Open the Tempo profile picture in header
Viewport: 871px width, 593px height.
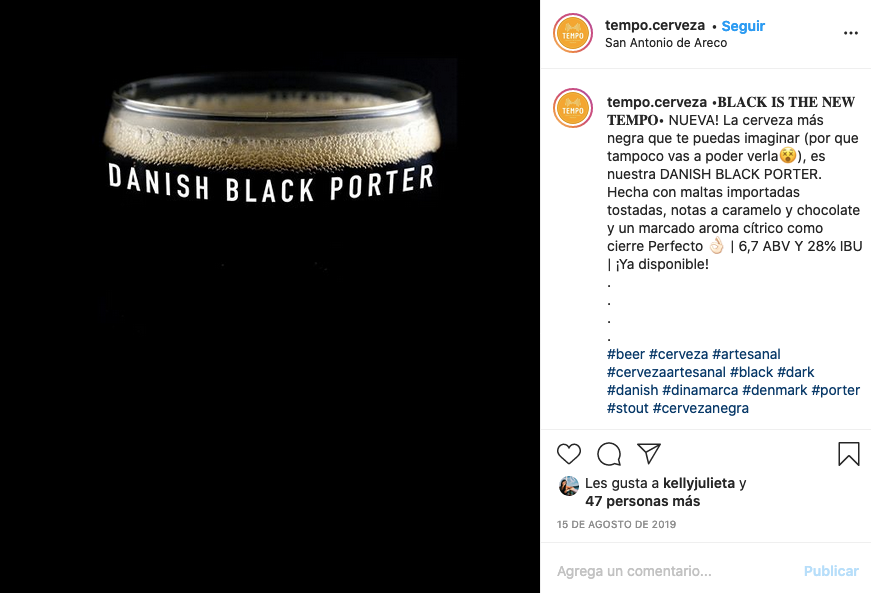tap(573, 33)
